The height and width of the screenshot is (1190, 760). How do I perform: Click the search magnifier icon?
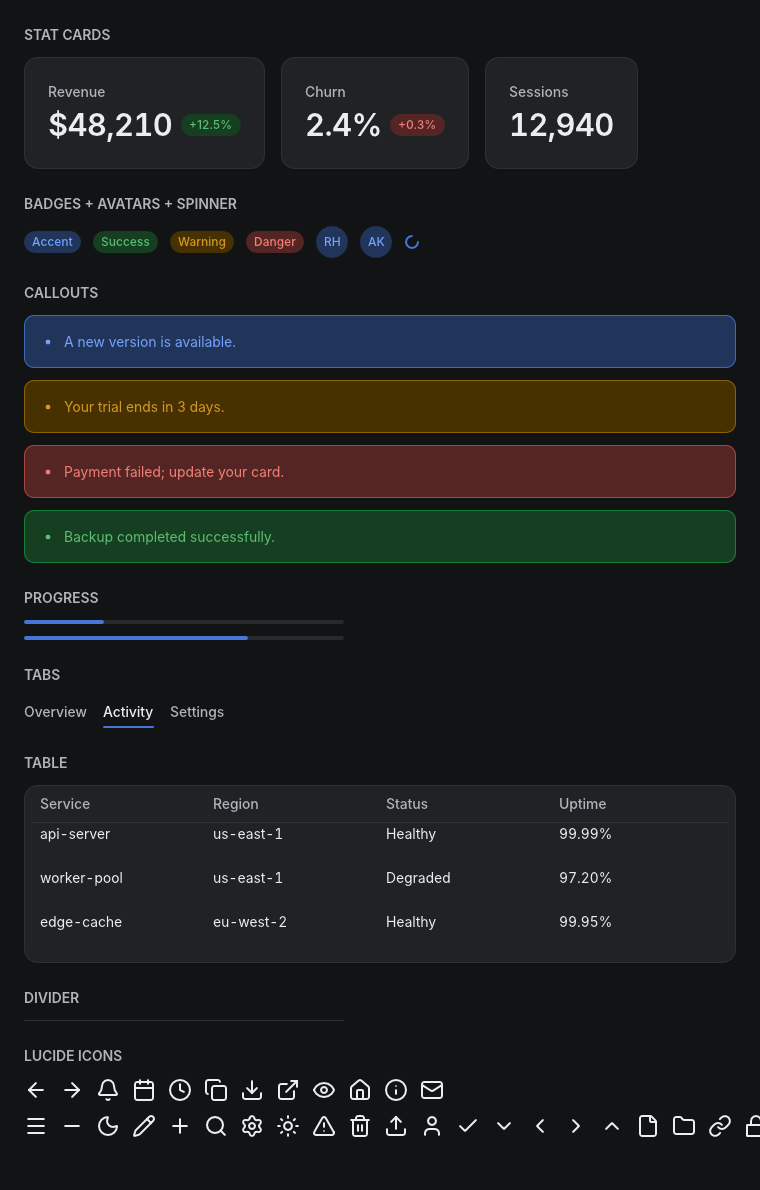(x=216, y=1126)
